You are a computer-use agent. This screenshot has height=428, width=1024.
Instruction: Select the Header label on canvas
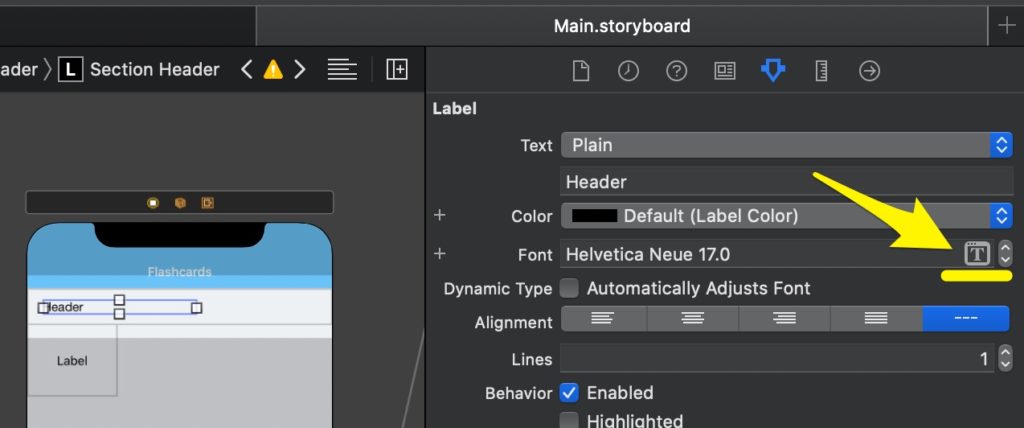(120, 307)
